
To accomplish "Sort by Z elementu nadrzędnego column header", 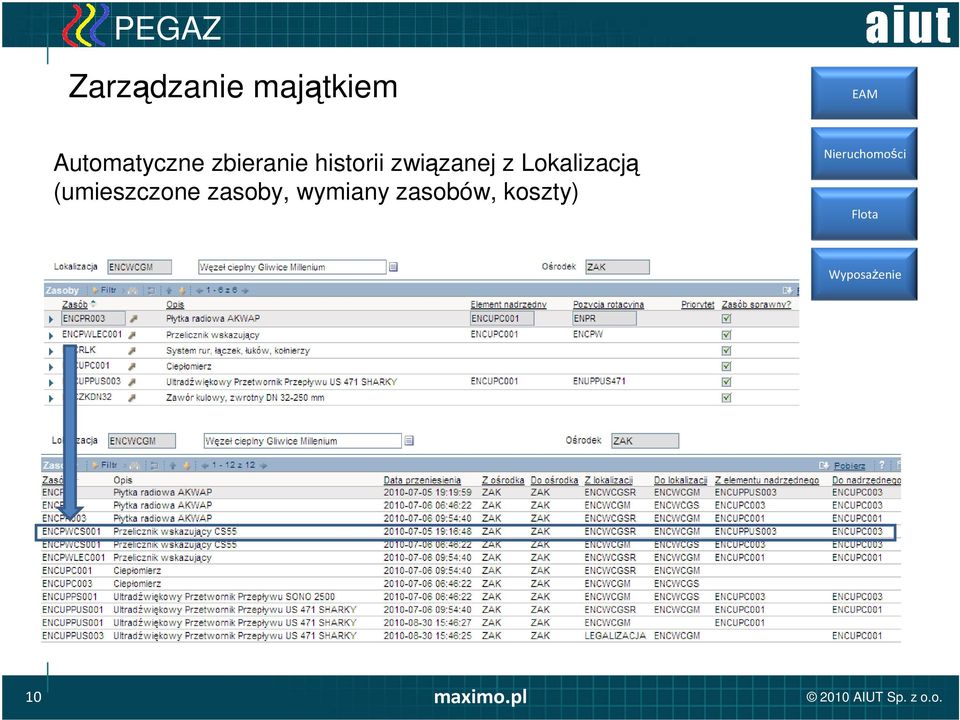I will 767,480.
